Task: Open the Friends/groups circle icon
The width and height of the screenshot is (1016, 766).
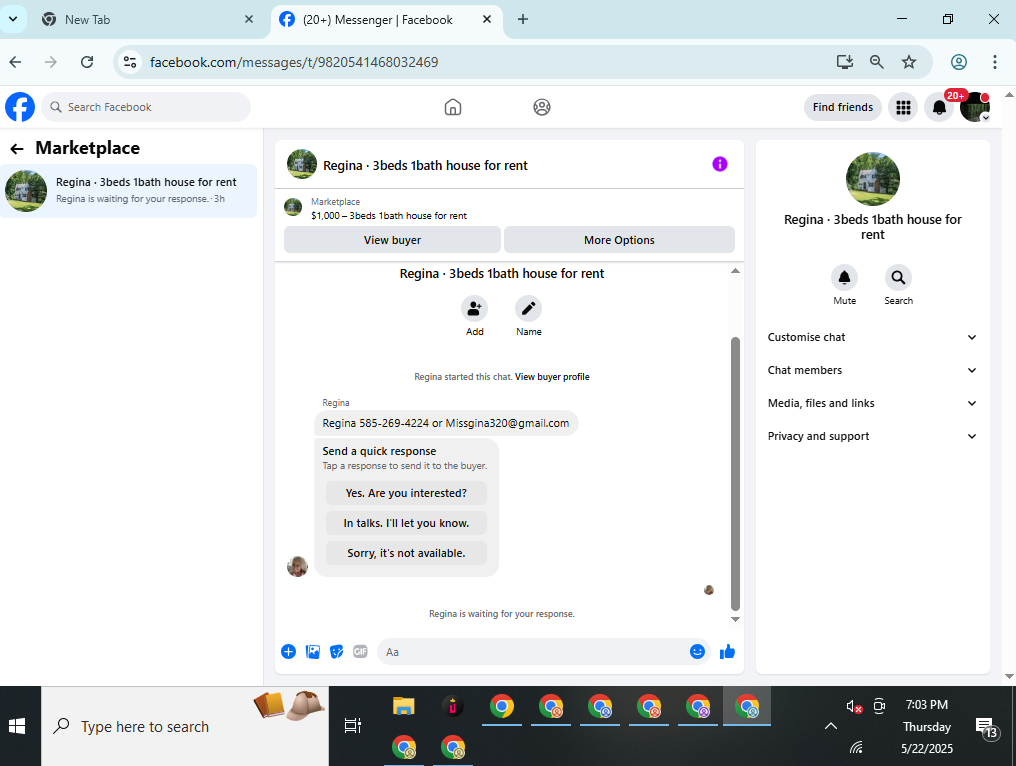Action: (x=542, y=107)
